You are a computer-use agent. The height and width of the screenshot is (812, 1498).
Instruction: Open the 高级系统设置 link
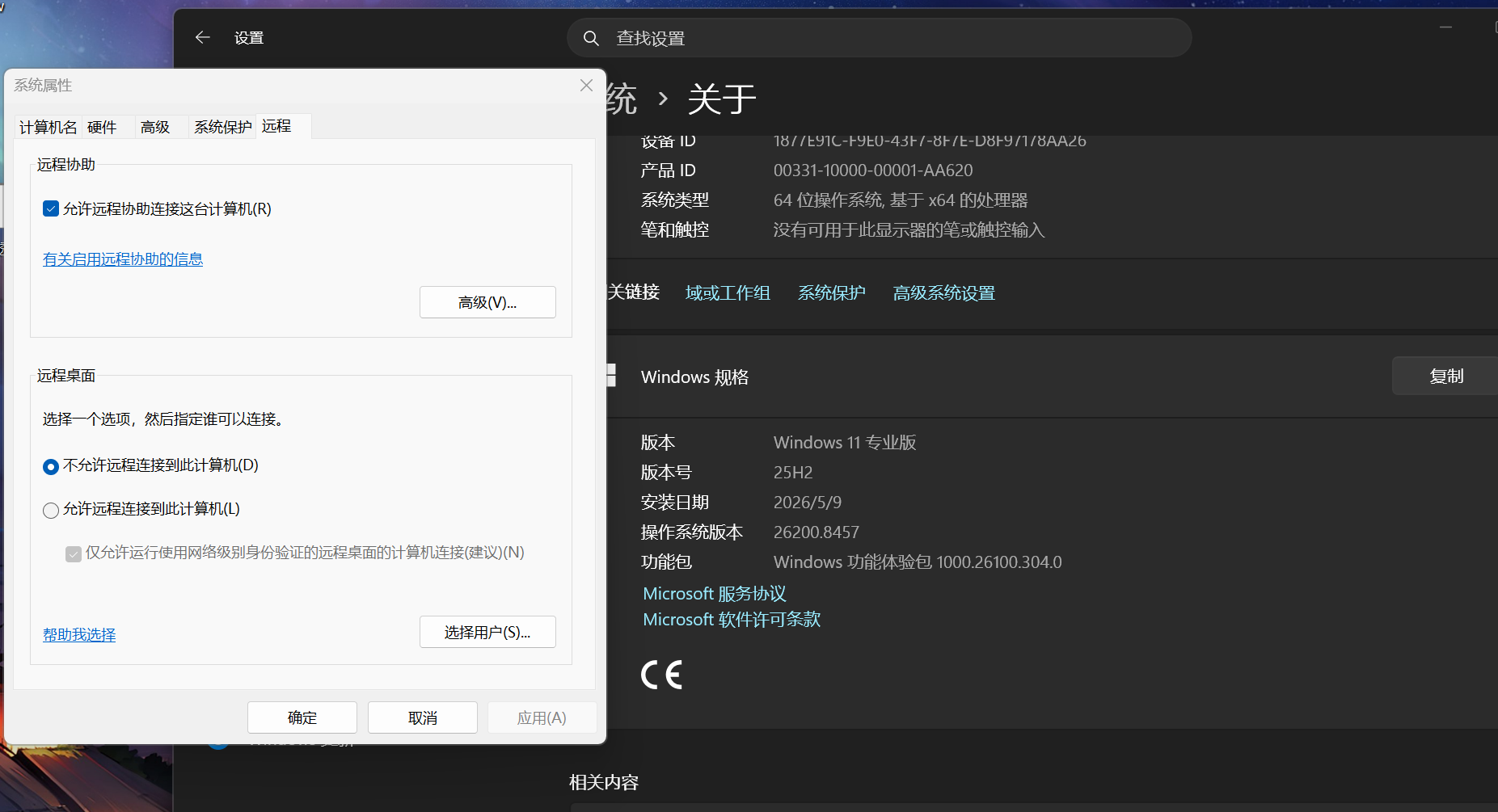(x=943, y=293)
